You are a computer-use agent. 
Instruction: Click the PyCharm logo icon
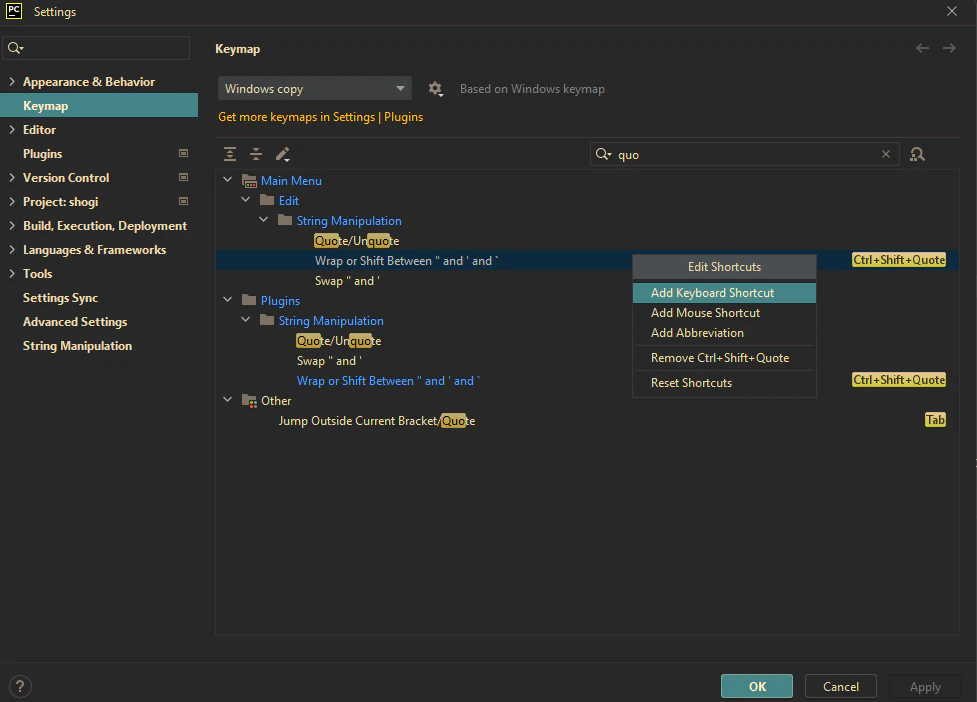[14, 11]
